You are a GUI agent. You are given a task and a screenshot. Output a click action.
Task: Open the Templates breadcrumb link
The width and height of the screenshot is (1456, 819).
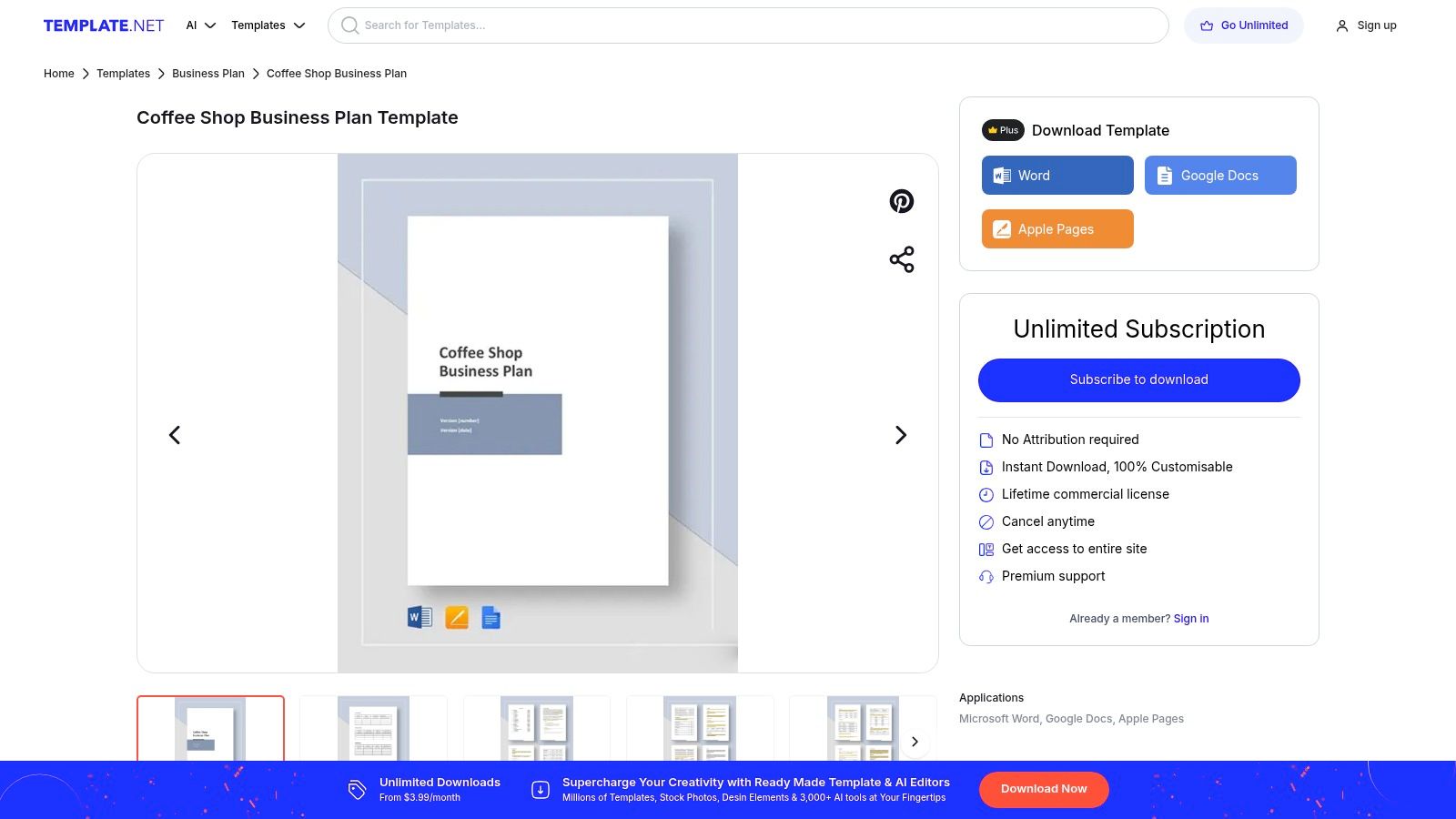(x=123, y=74)
